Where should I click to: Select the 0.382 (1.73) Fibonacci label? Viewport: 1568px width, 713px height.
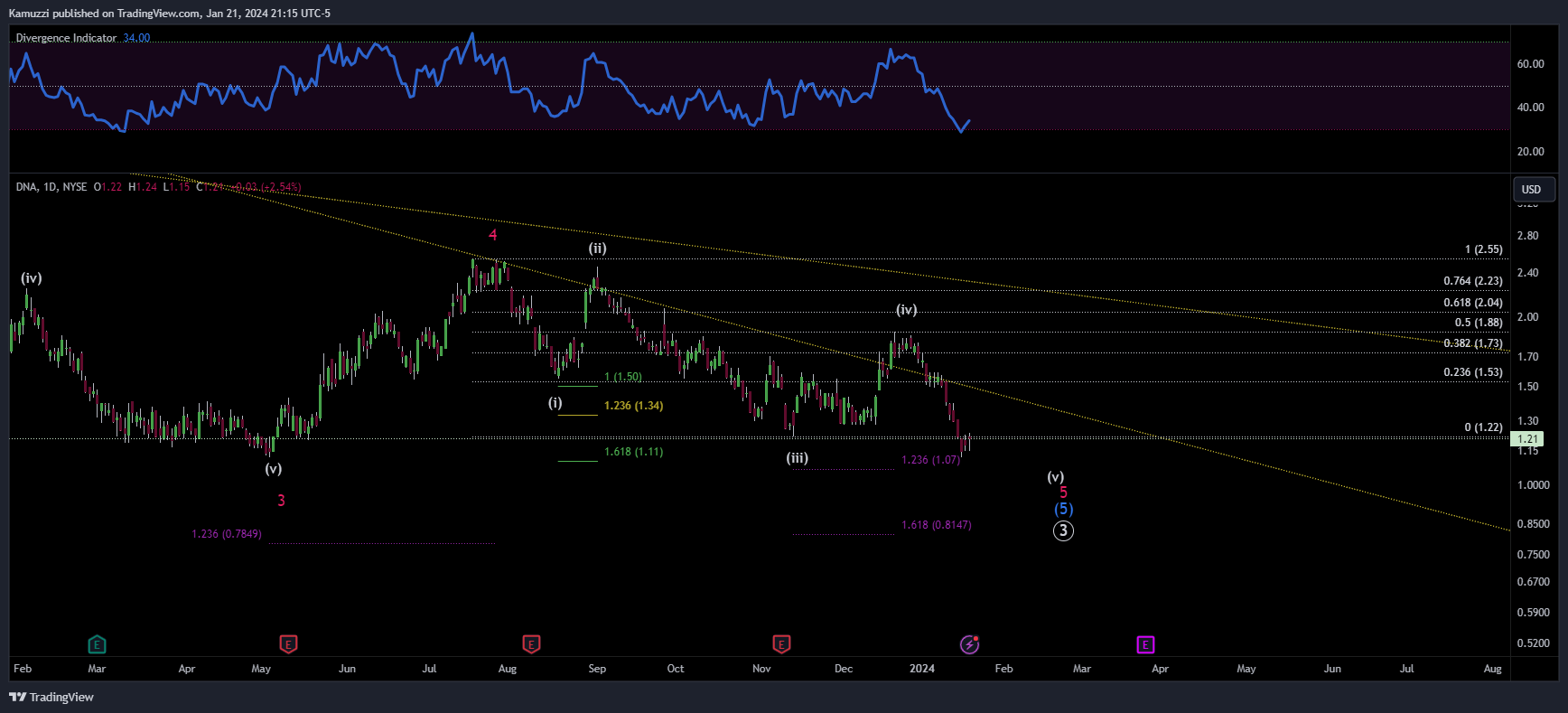(x=1473, y=343)
